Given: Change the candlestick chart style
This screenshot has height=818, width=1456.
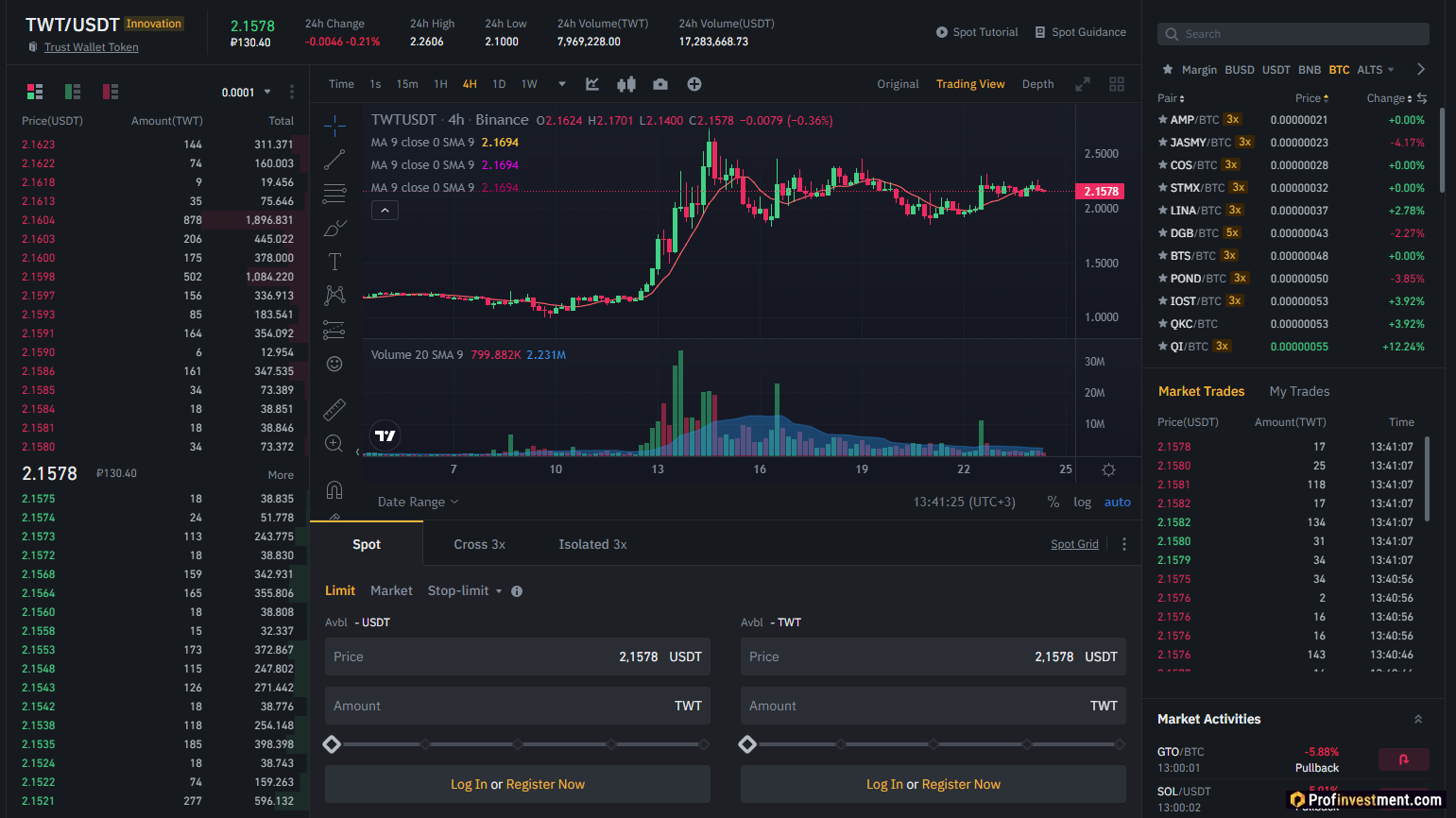Looking at the screenshot, I should (x=626, y=84).
